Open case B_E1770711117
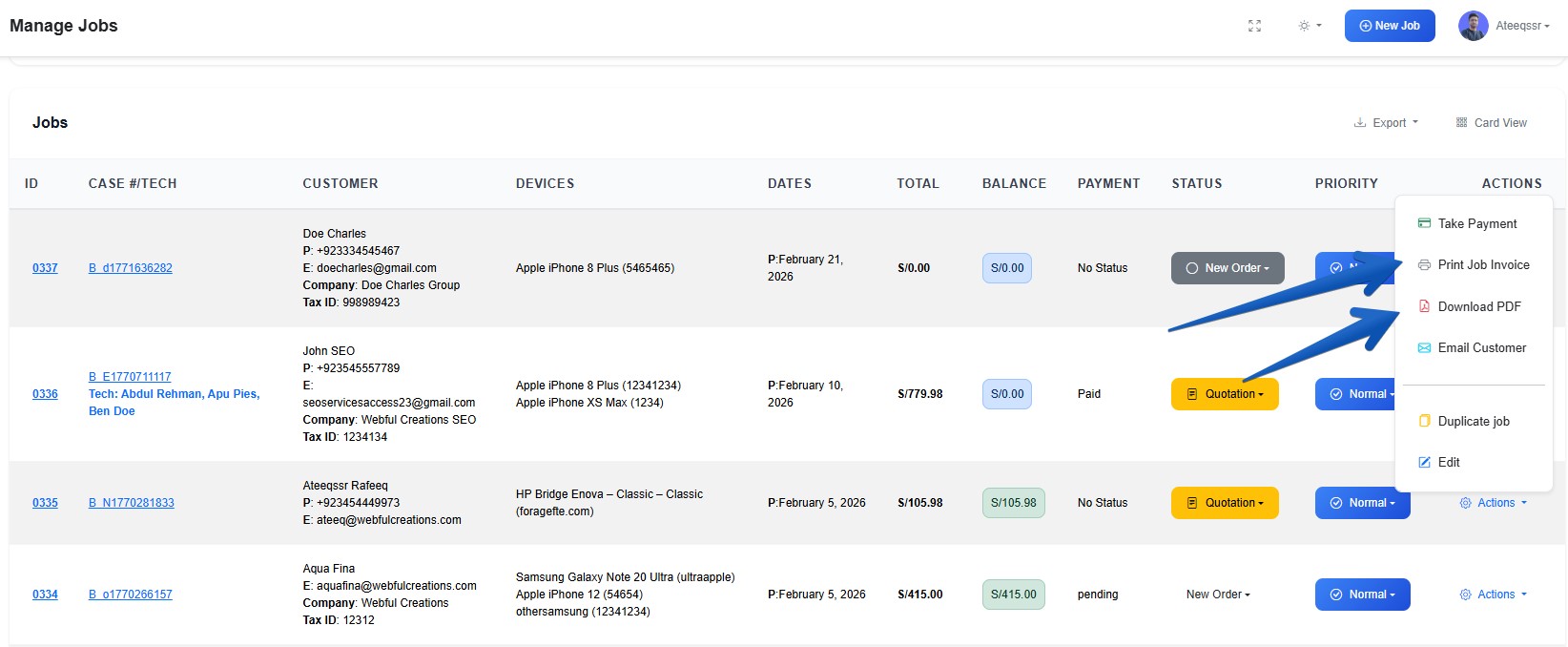Image resolution: width=1568 pixels, height=647 pixels. pos(130,377)
